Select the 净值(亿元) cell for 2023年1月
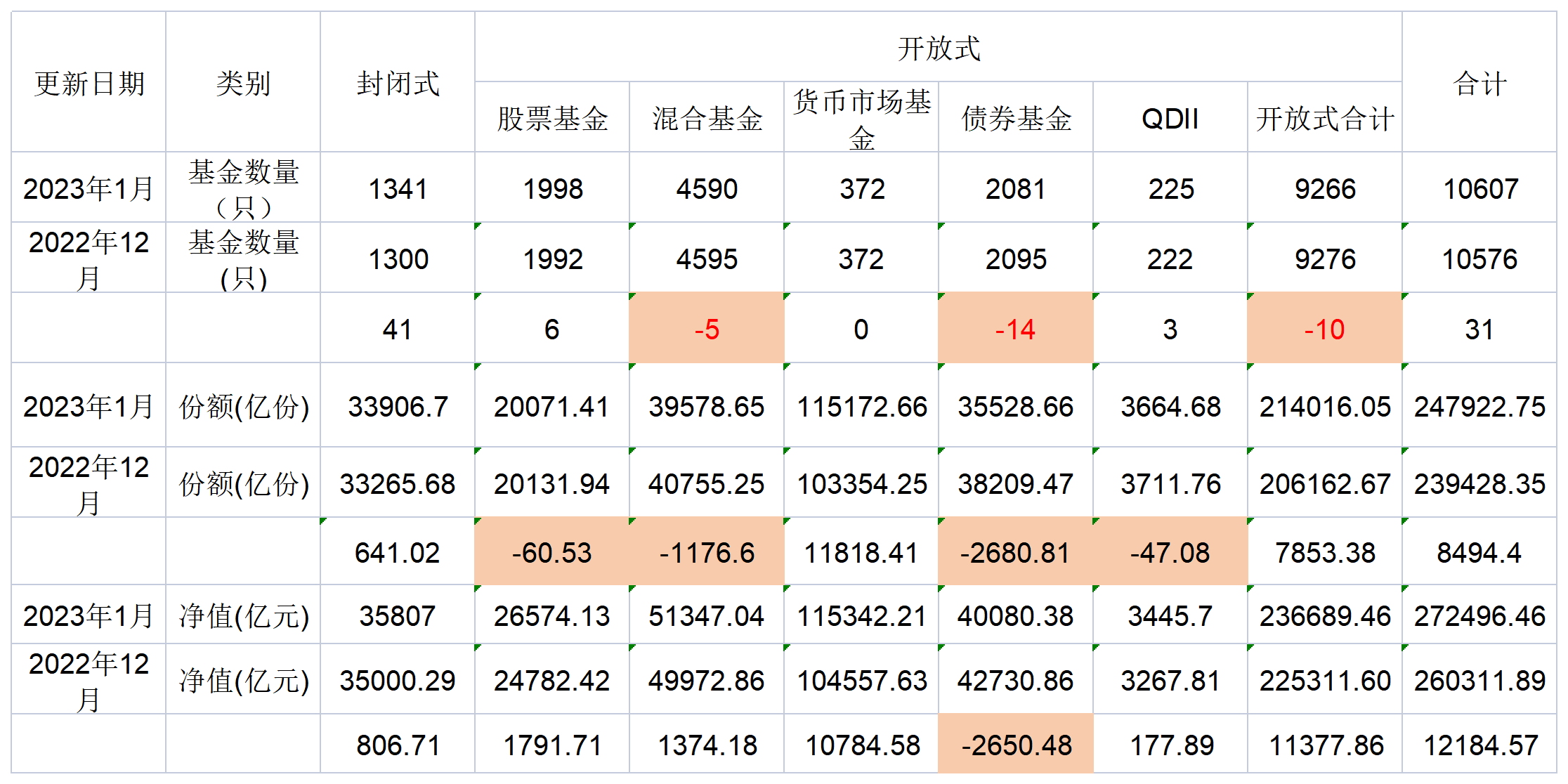1568x784 pixels. coord(243,615)
